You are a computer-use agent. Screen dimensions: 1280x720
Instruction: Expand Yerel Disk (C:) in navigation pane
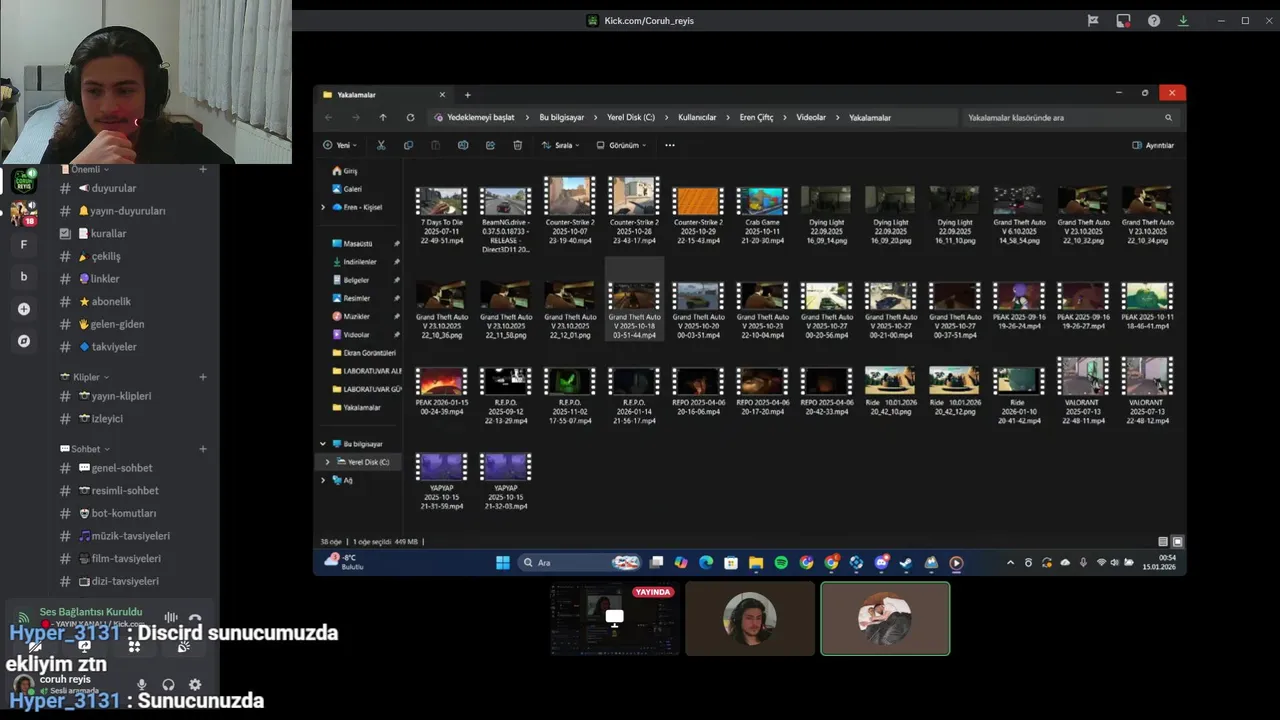pos(327,462)
